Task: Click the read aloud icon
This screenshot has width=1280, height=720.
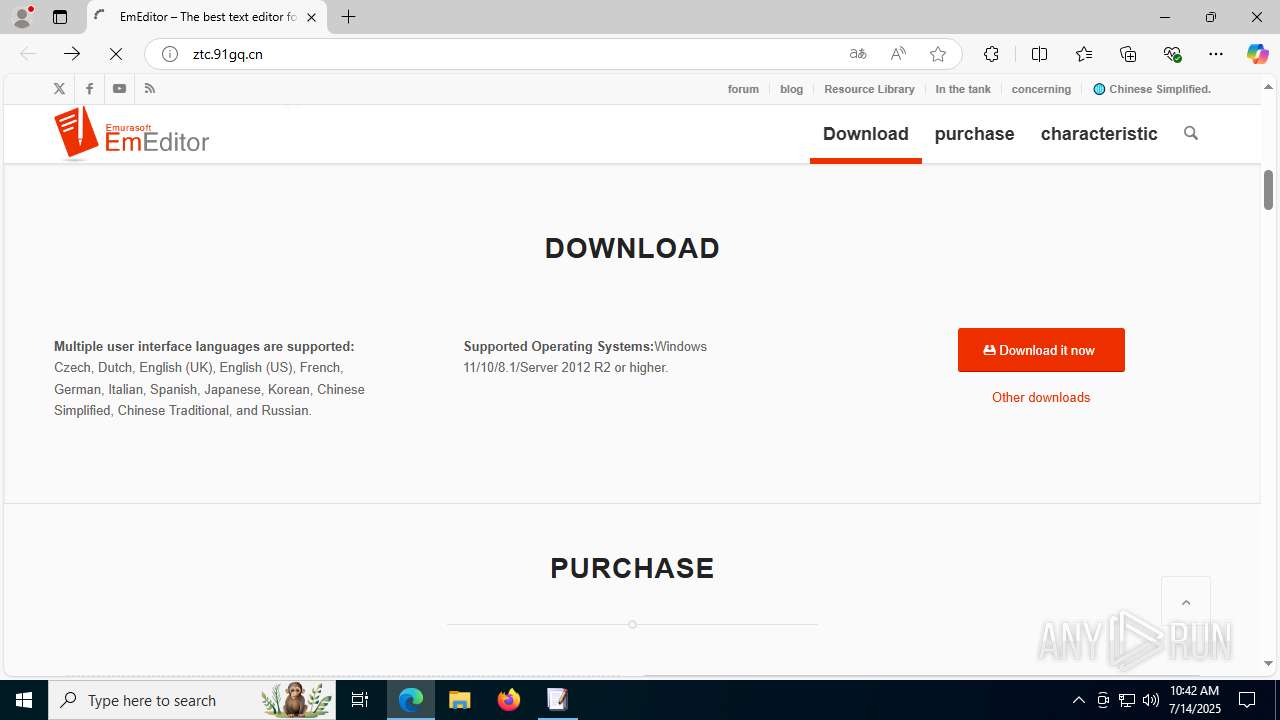Action: click(x=898, y=54)
